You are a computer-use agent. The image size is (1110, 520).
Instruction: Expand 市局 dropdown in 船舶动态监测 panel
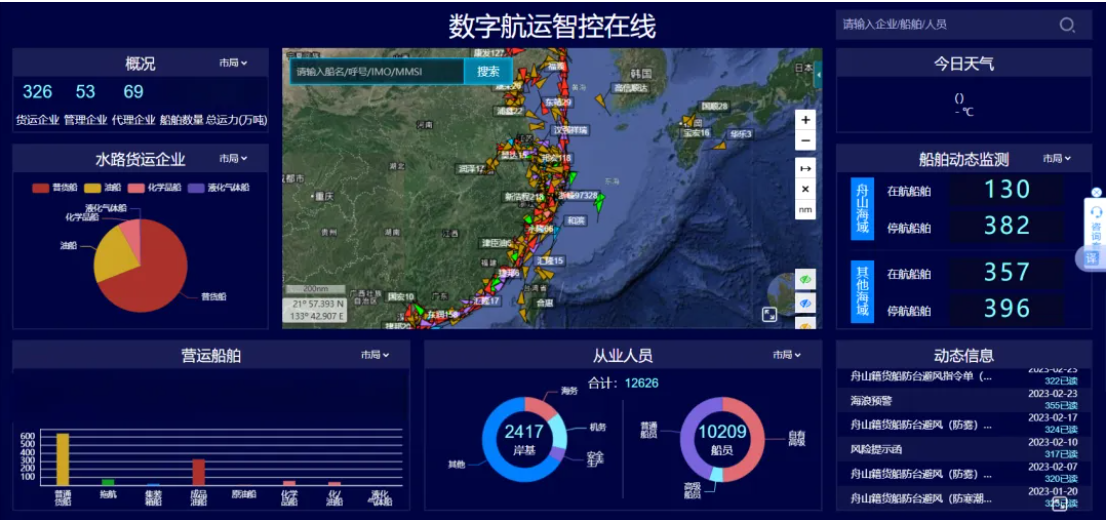[x=1056, y=158]
